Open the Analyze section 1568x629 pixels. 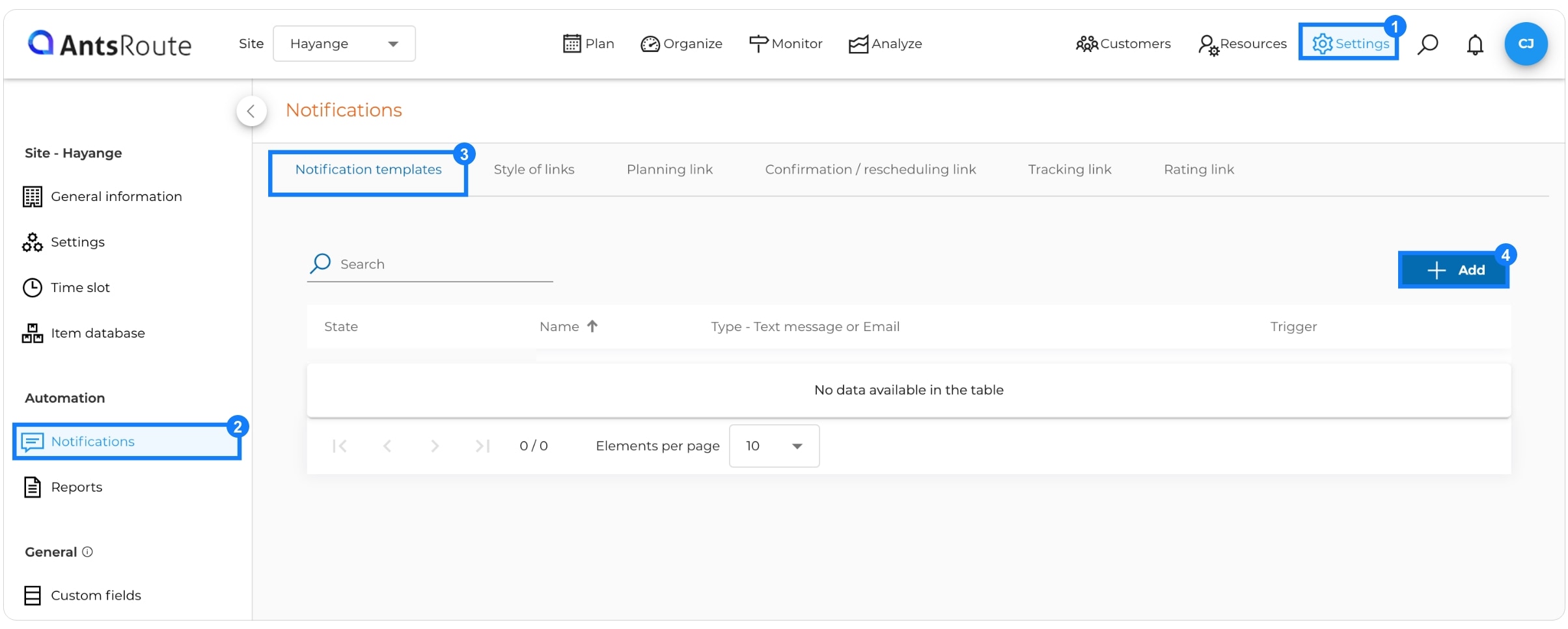(885, 44)
